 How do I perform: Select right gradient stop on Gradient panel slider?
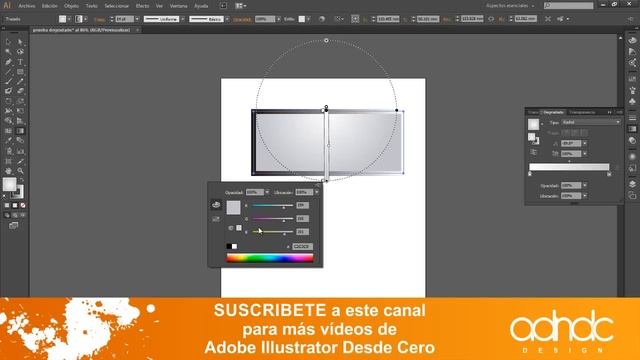point(609,174)
